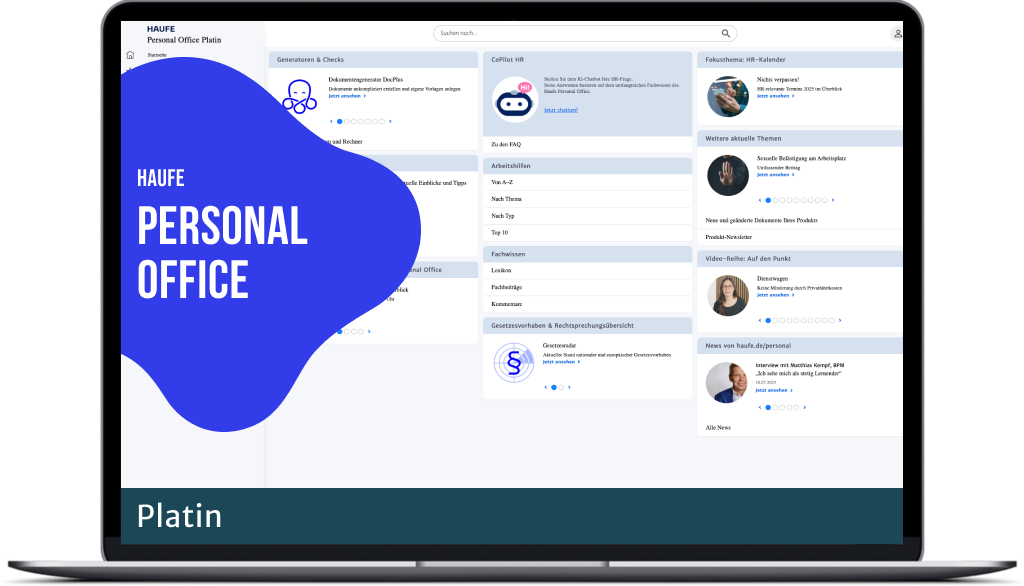
Task: Next arrow in Video-Reihe carousel
Action: pos(840,321)
